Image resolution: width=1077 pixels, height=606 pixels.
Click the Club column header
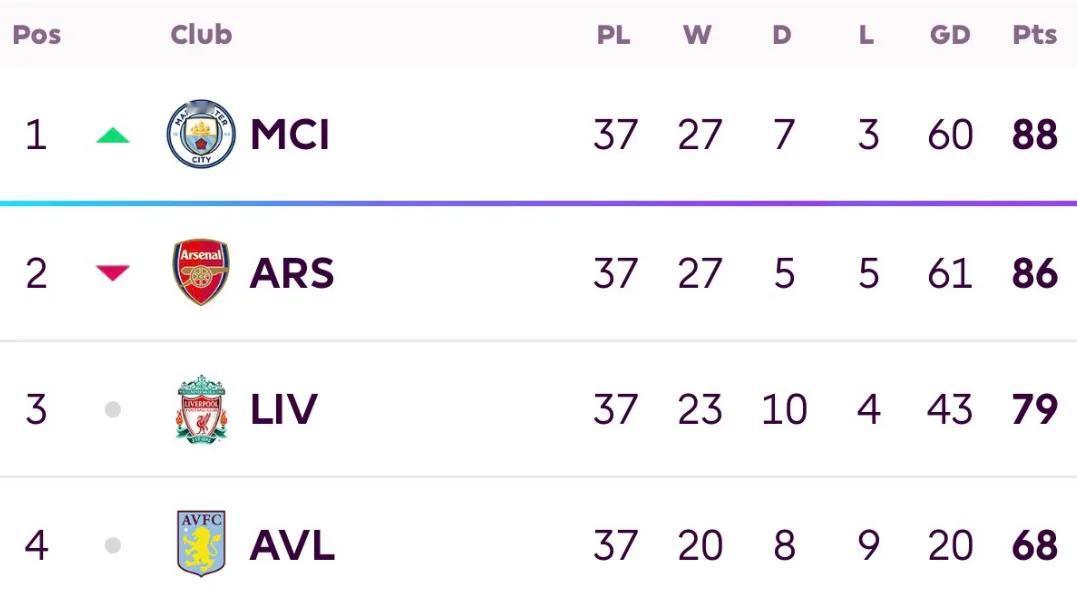click(201, 34)
